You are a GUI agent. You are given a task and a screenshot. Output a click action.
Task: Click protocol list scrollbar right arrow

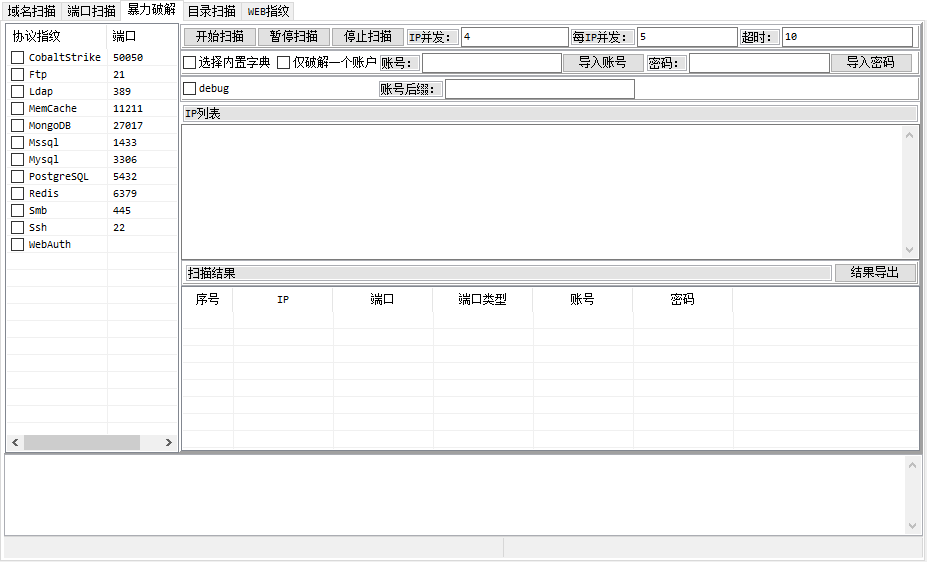[x=168, y=443]
